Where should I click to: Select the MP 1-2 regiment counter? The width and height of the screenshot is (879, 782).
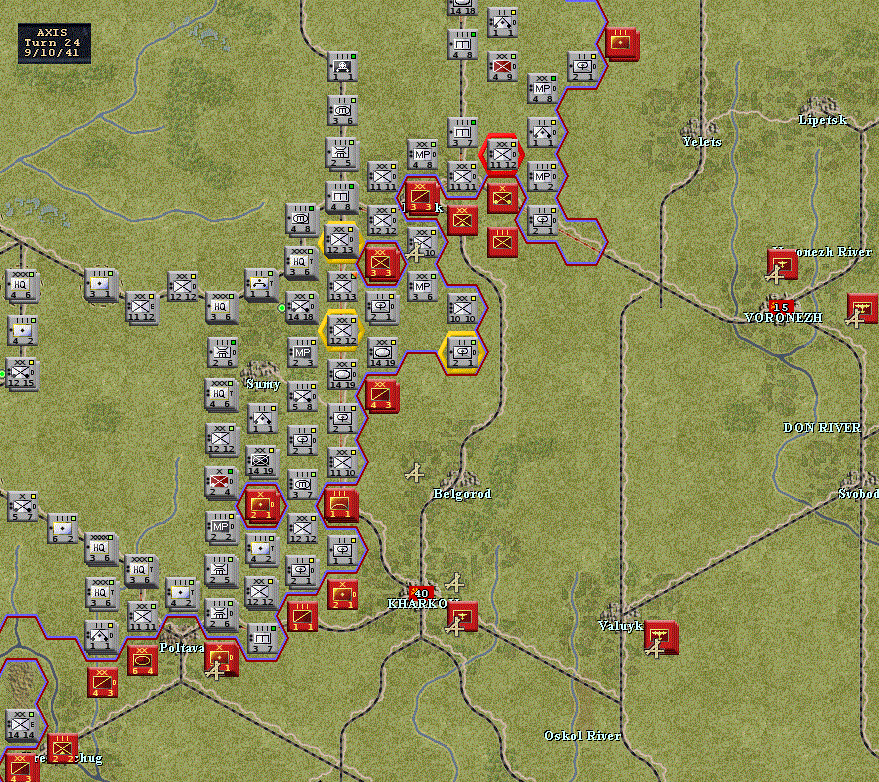point(542,177)
